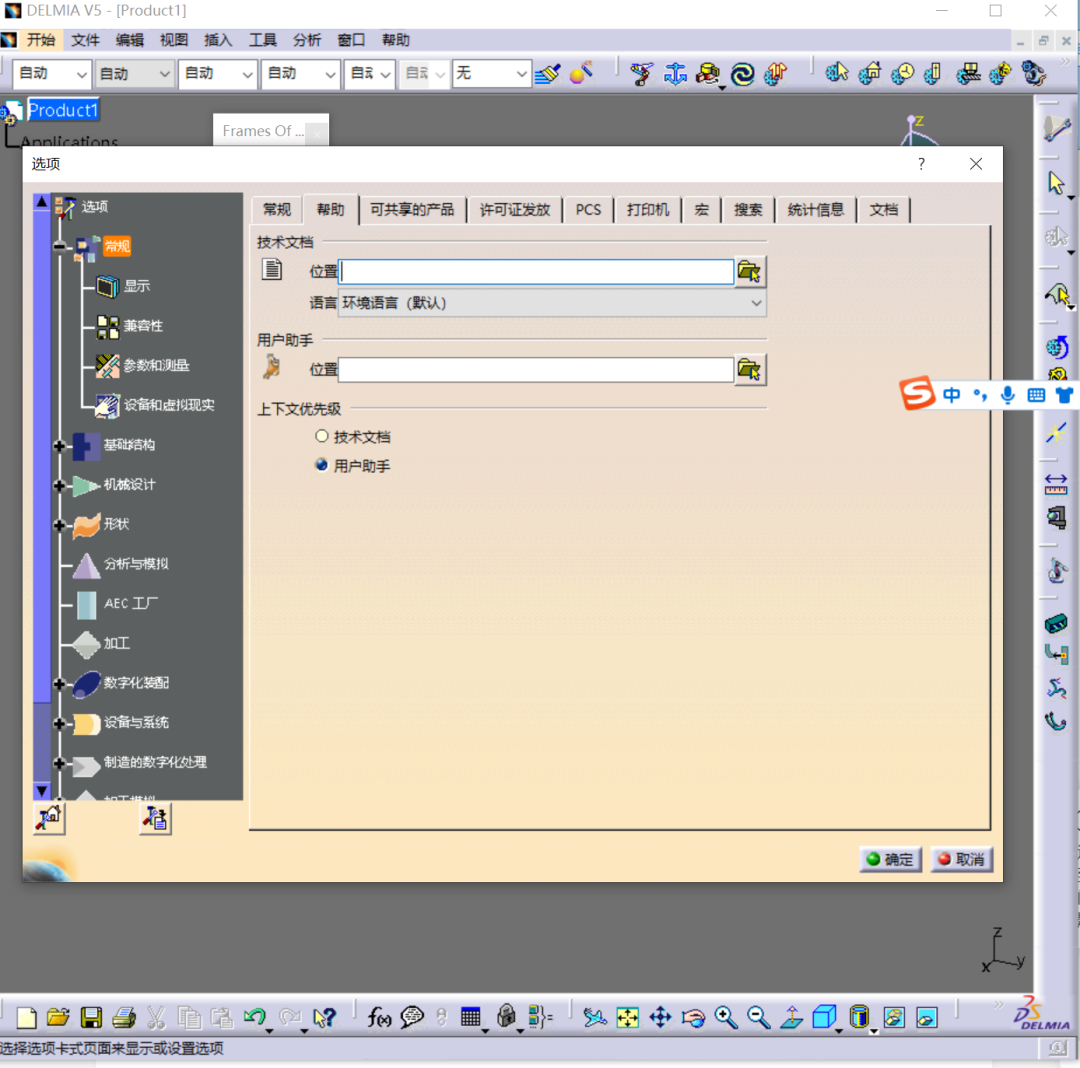Click the Isometric View cube icon
This screenshot has height=1068, width=1080.
tap(825, 1017)
